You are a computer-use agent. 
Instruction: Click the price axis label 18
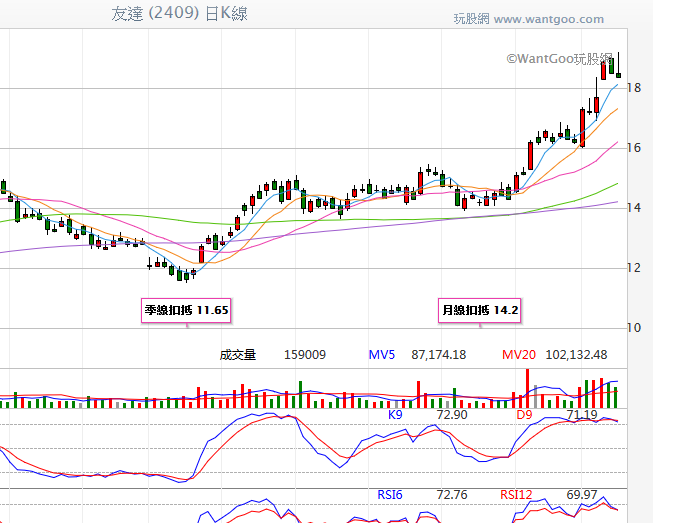point(634,88)
